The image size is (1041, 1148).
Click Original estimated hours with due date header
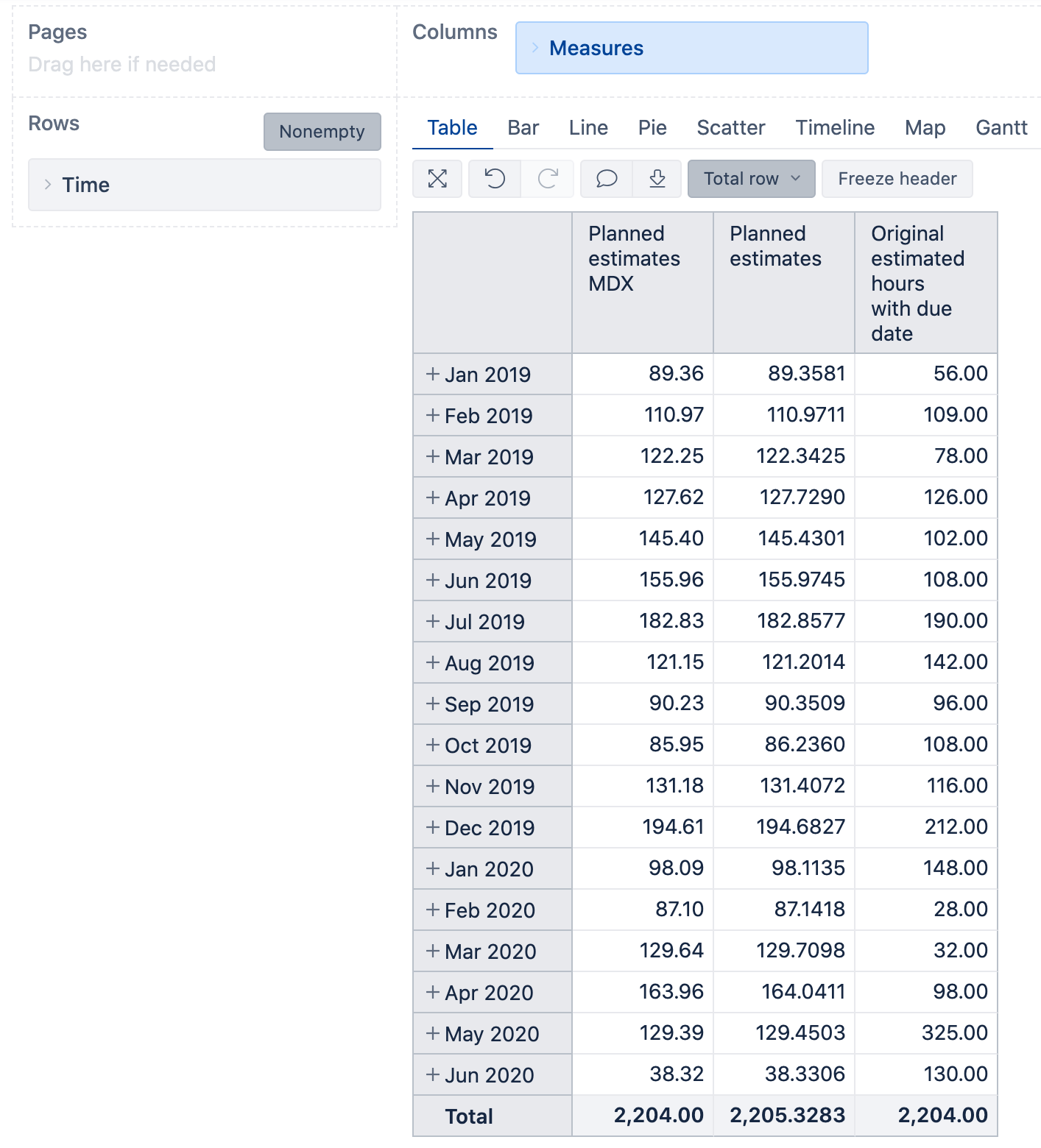tap(926, 283)
